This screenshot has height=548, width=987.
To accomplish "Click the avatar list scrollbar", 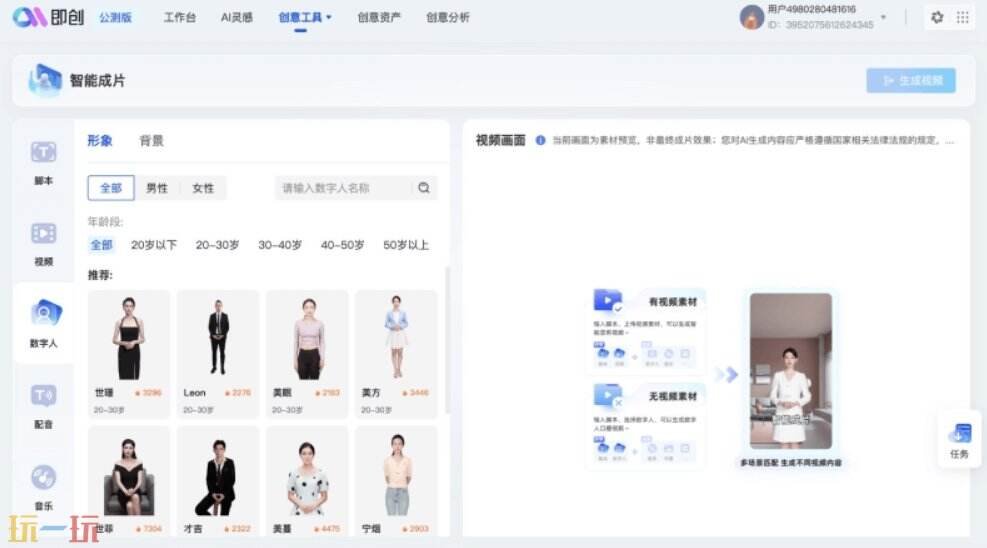I will click(448, 340).
